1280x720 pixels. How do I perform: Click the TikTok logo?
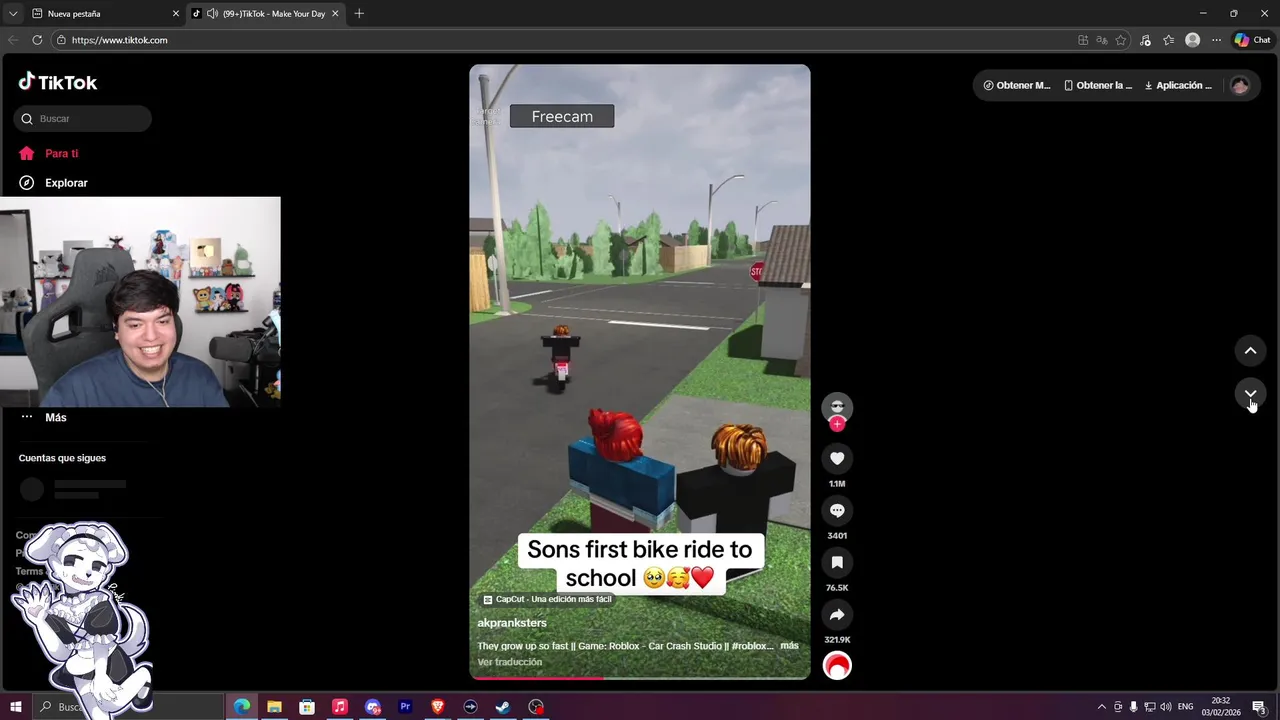click(x=58, y=82)
